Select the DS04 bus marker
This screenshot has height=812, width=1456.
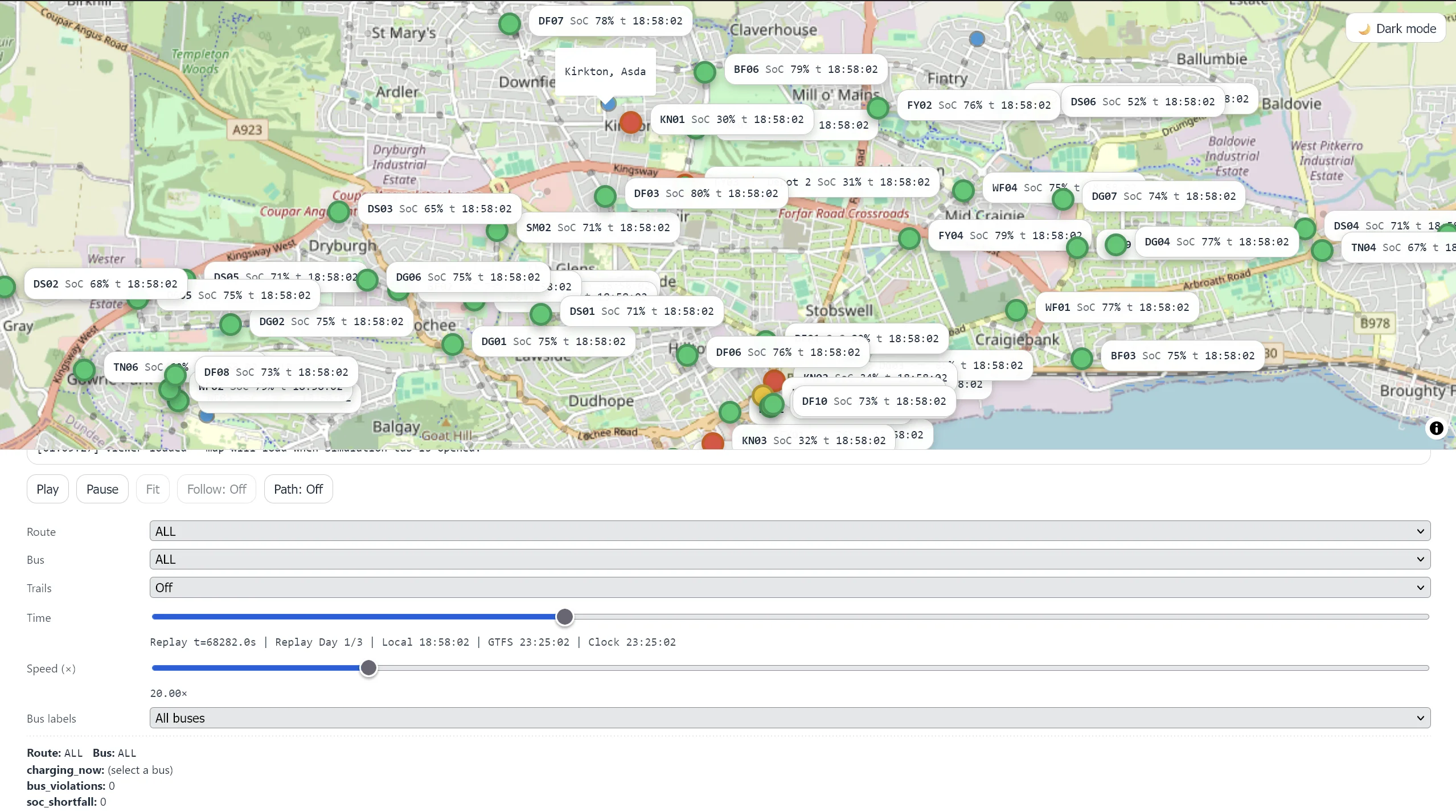tap(1305, 229)
